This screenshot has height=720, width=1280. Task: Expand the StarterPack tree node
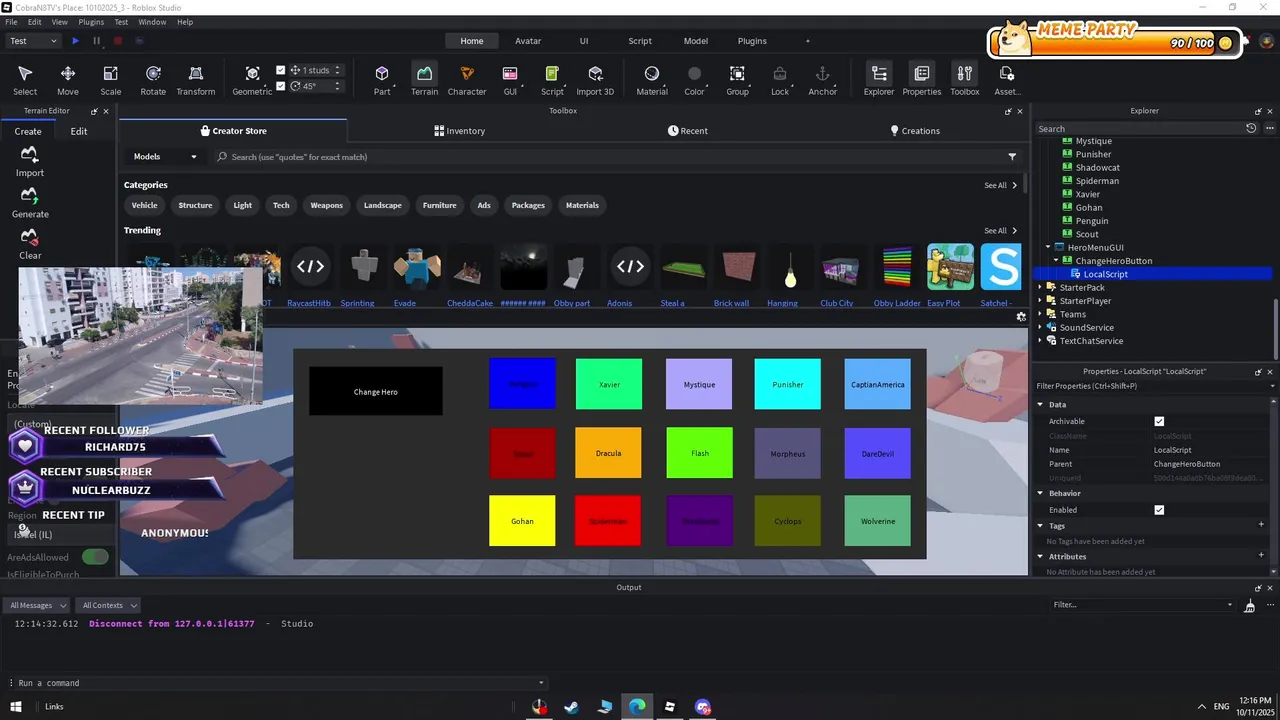pos(1040,288)
